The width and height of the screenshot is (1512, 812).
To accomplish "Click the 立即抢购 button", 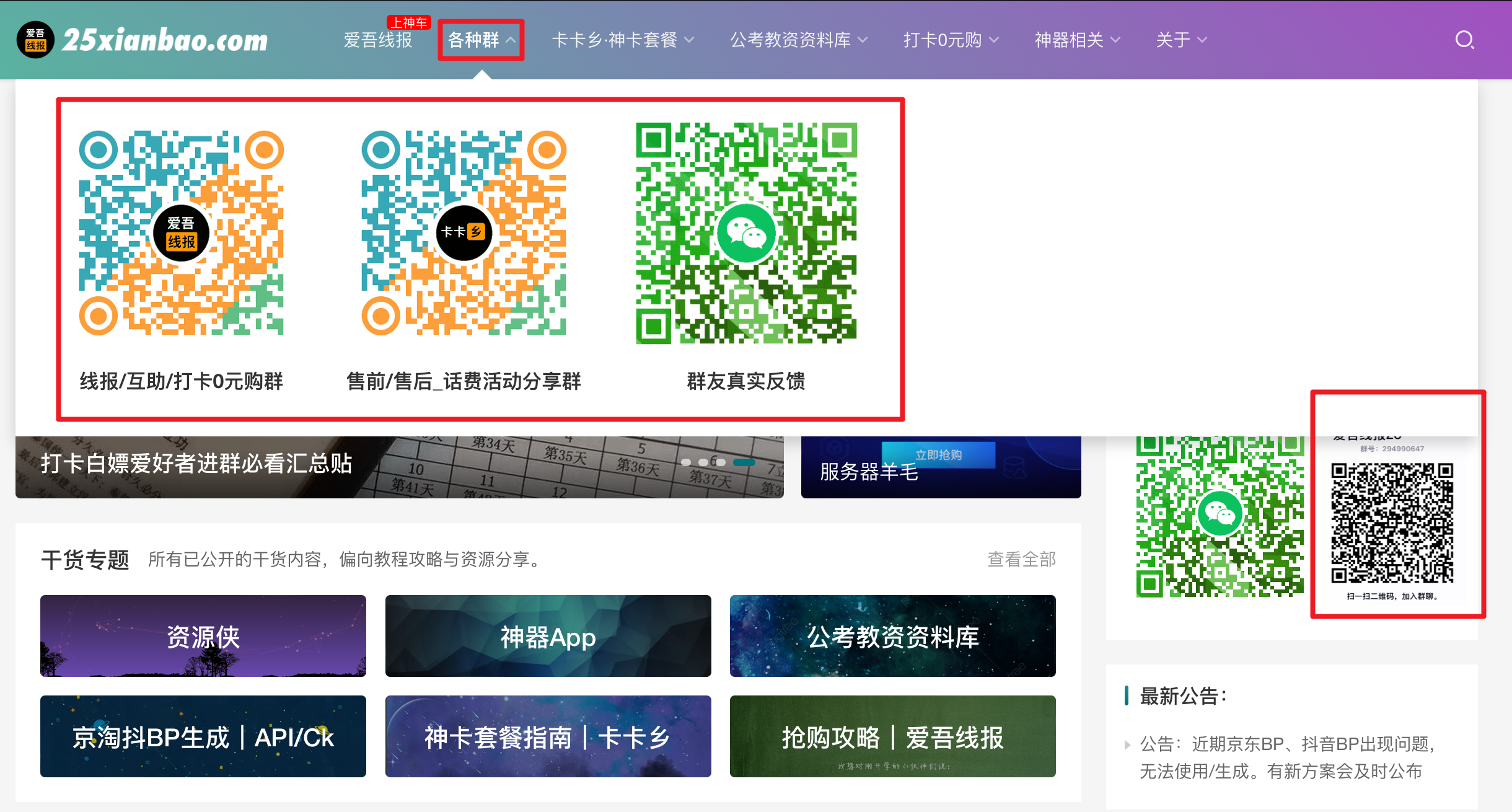I will [x=938, y=455].
